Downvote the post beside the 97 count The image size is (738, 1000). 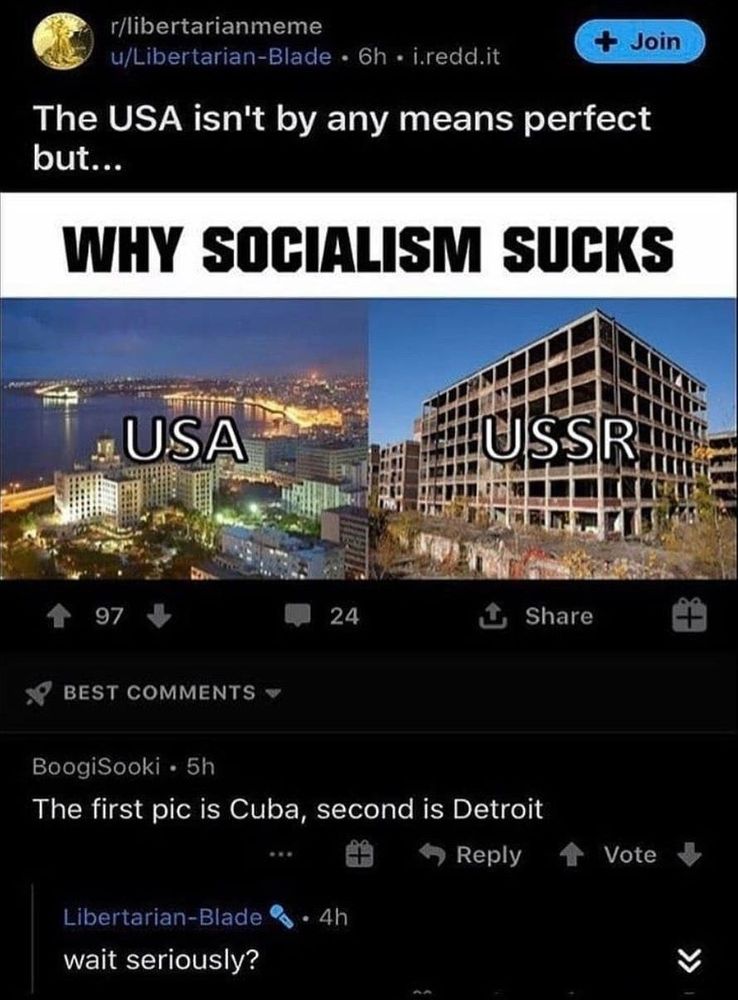(158, 616)
